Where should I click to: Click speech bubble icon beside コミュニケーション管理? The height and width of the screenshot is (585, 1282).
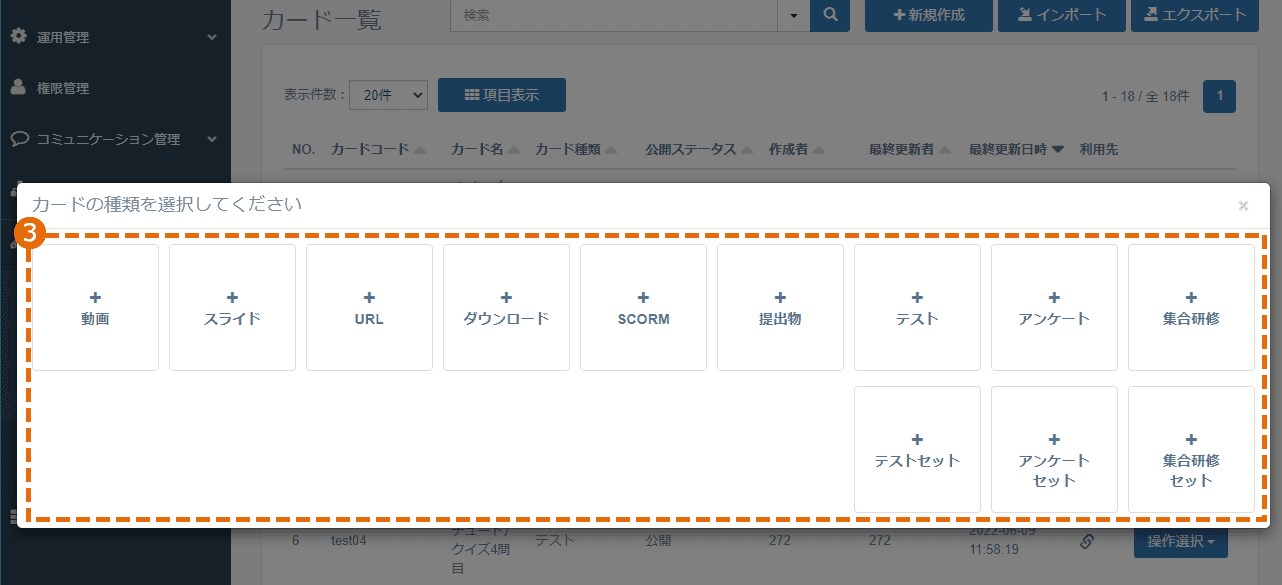[18, 138]
